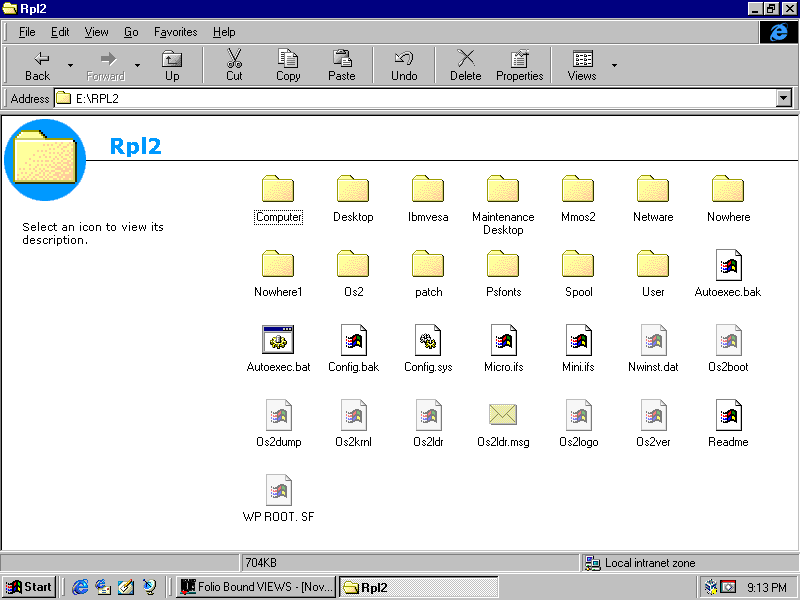
Task: Click the Windows Start button
Action: click(x=29, y=587)
